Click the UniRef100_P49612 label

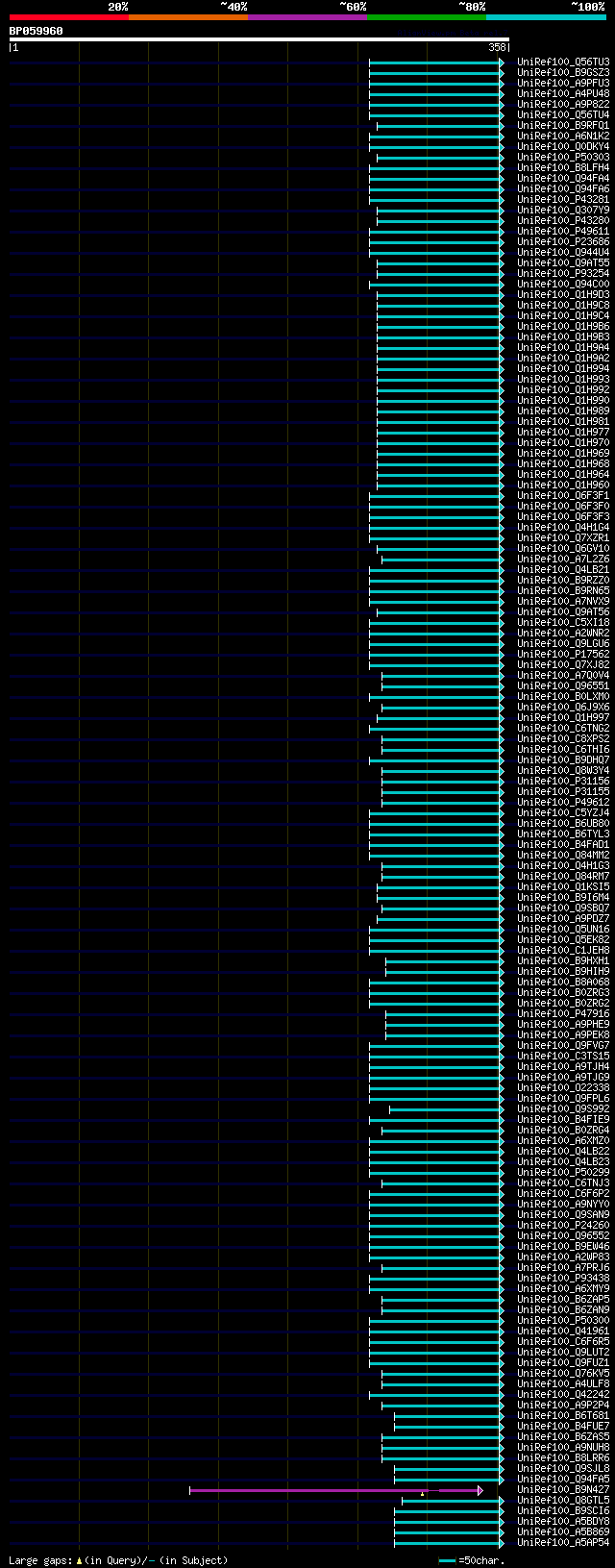pyautogui.click(x=563, y=802)
